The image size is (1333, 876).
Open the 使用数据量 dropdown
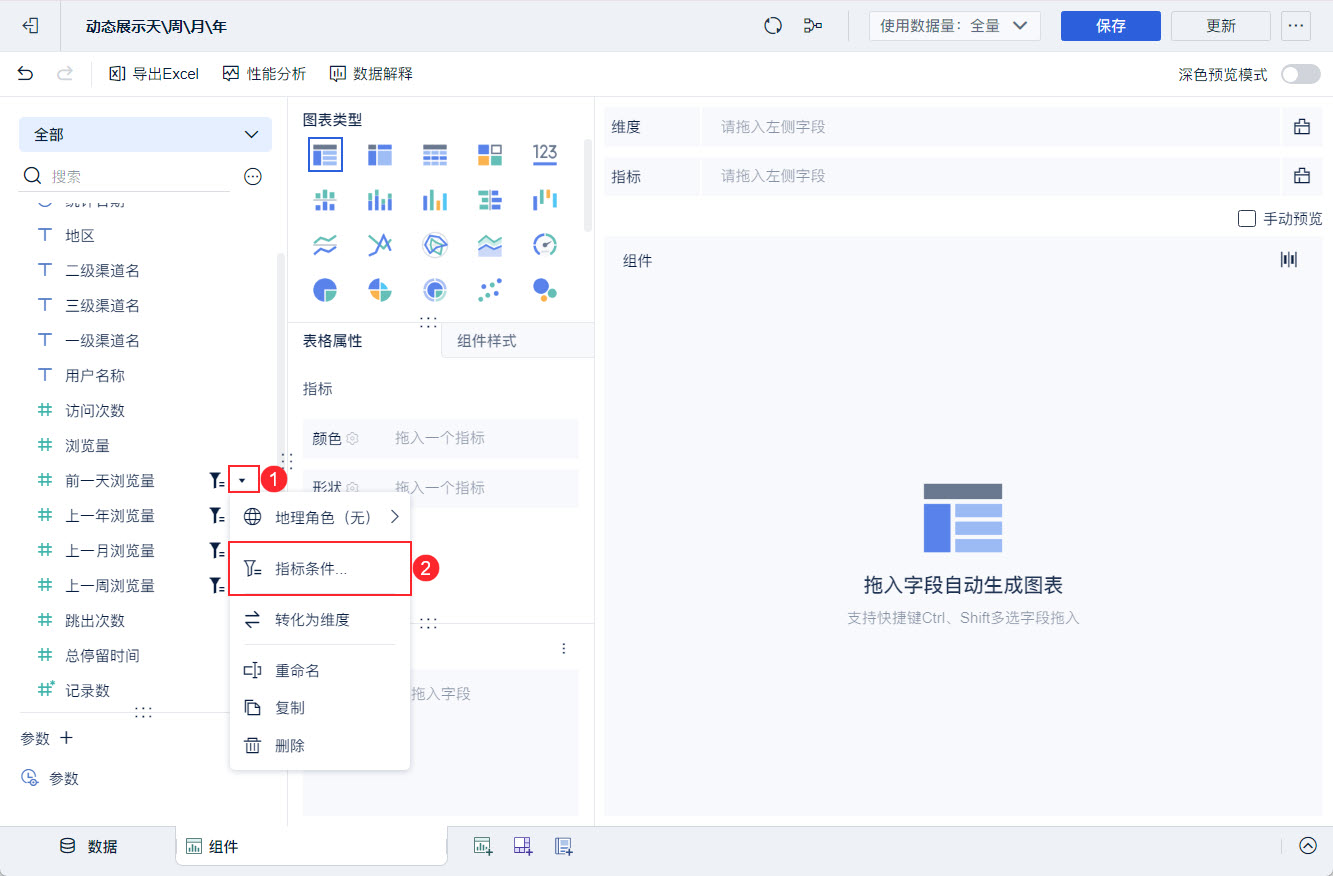(x=954, y=26)
